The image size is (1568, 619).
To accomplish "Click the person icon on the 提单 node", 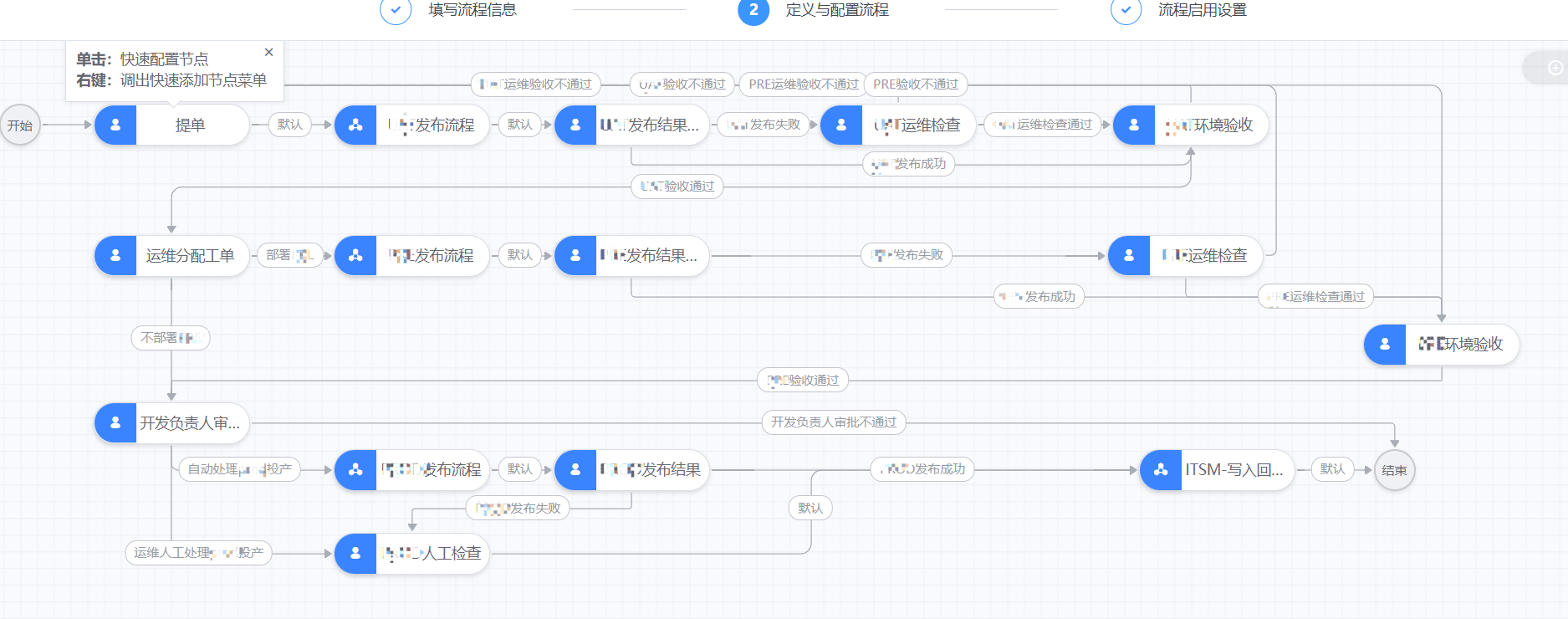I will tap(115, 125).
